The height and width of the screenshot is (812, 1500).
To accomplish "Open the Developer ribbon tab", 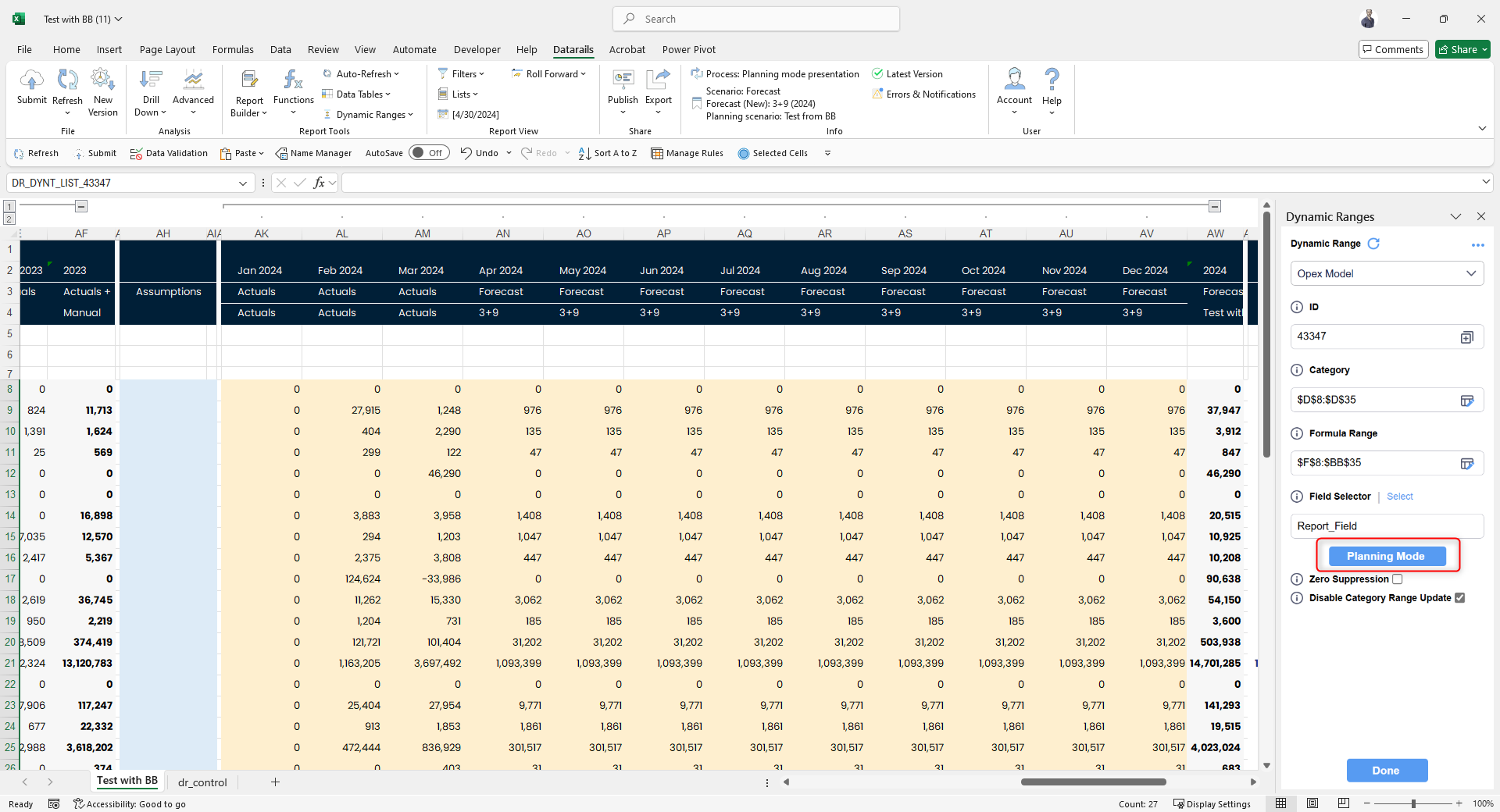I will [x=477, y=49].
